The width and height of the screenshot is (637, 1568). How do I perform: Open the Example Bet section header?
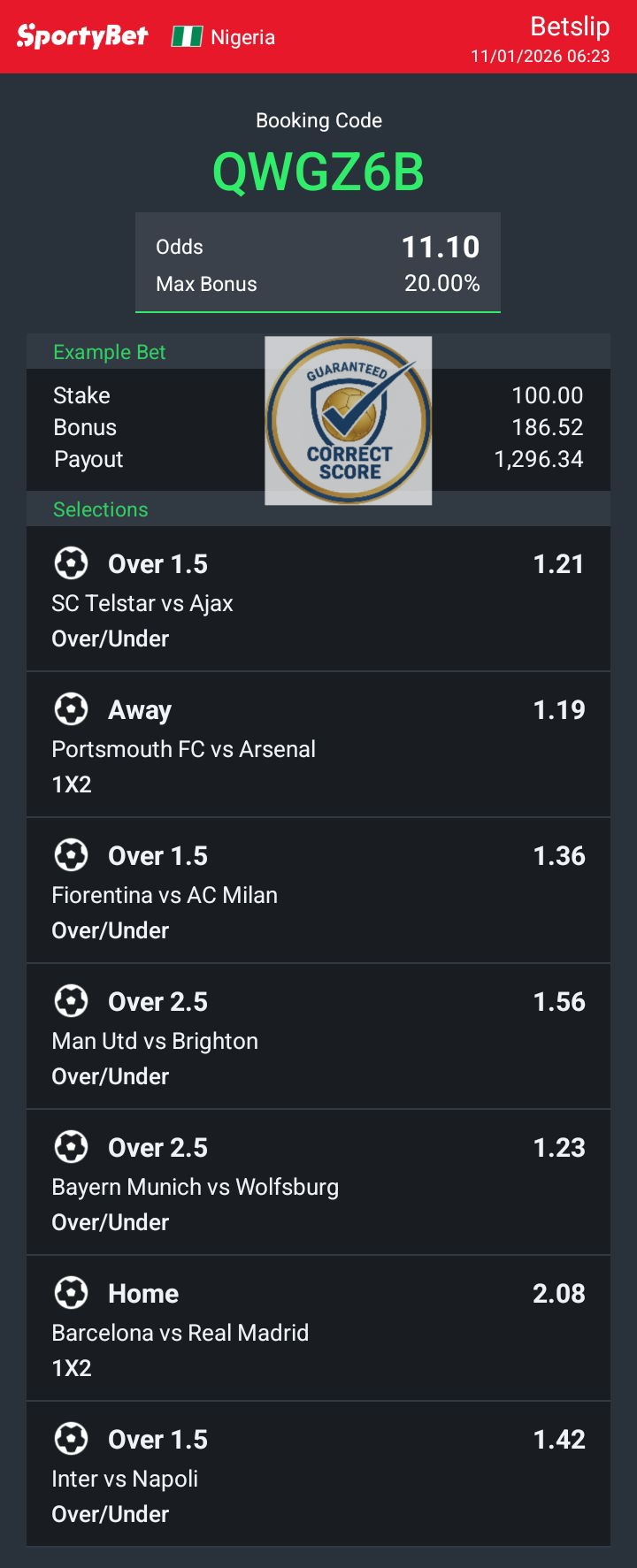coord(110,352)
